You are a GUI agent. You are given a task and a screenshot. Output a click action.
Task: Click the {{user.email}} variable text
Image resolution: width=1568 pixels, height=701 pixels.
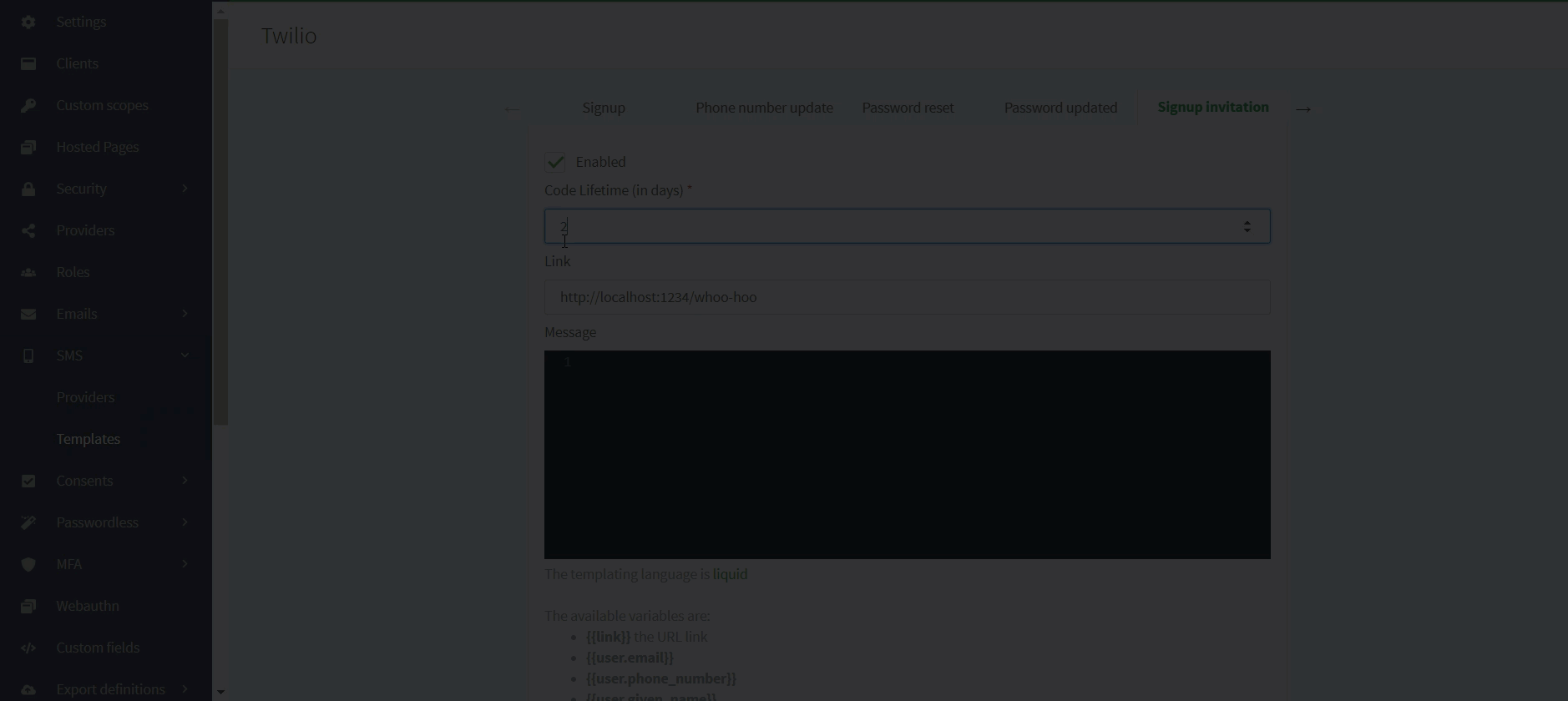(x=630, y=658)
